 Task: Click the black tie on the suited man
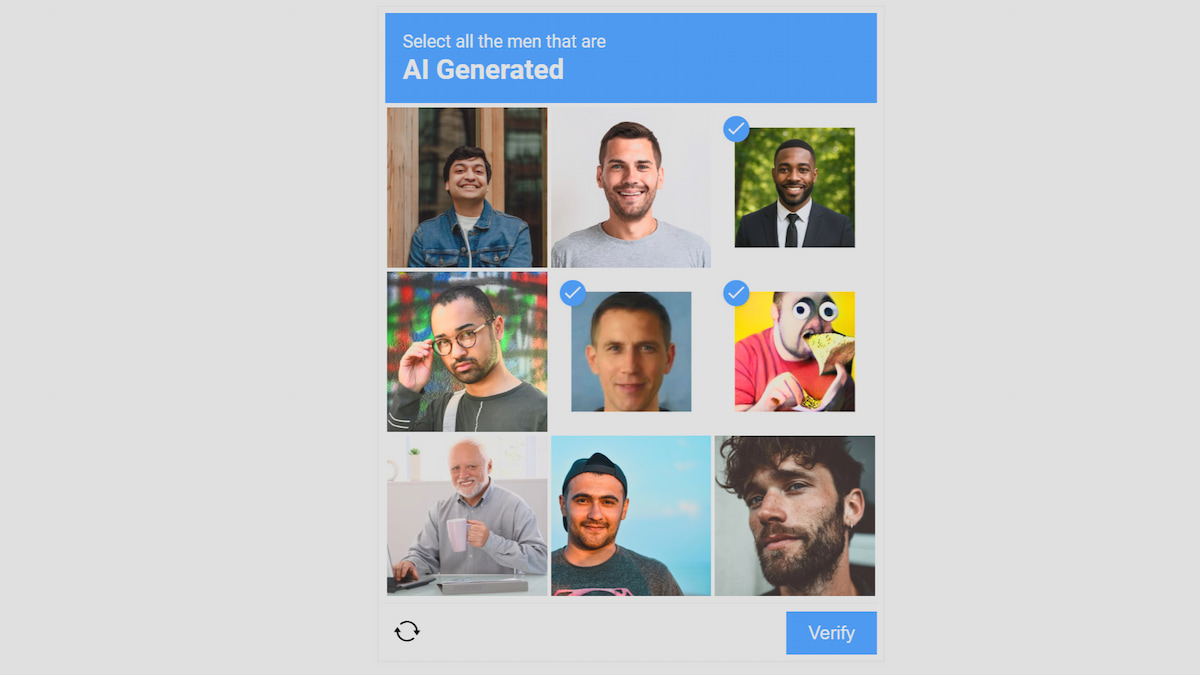tap(791, 230)
